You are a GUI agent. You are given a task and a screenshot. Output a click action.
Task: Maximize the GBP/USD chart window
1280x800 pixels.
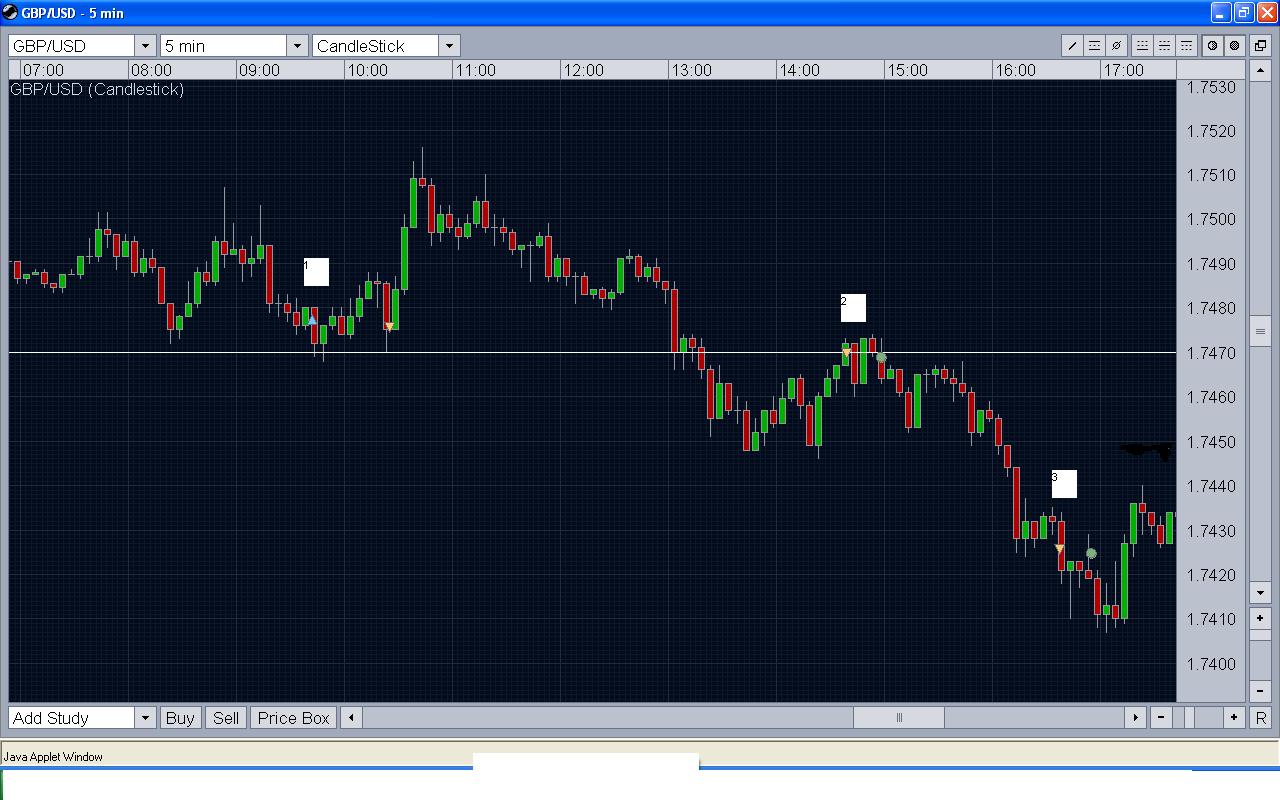click(x=1243, y=13)
